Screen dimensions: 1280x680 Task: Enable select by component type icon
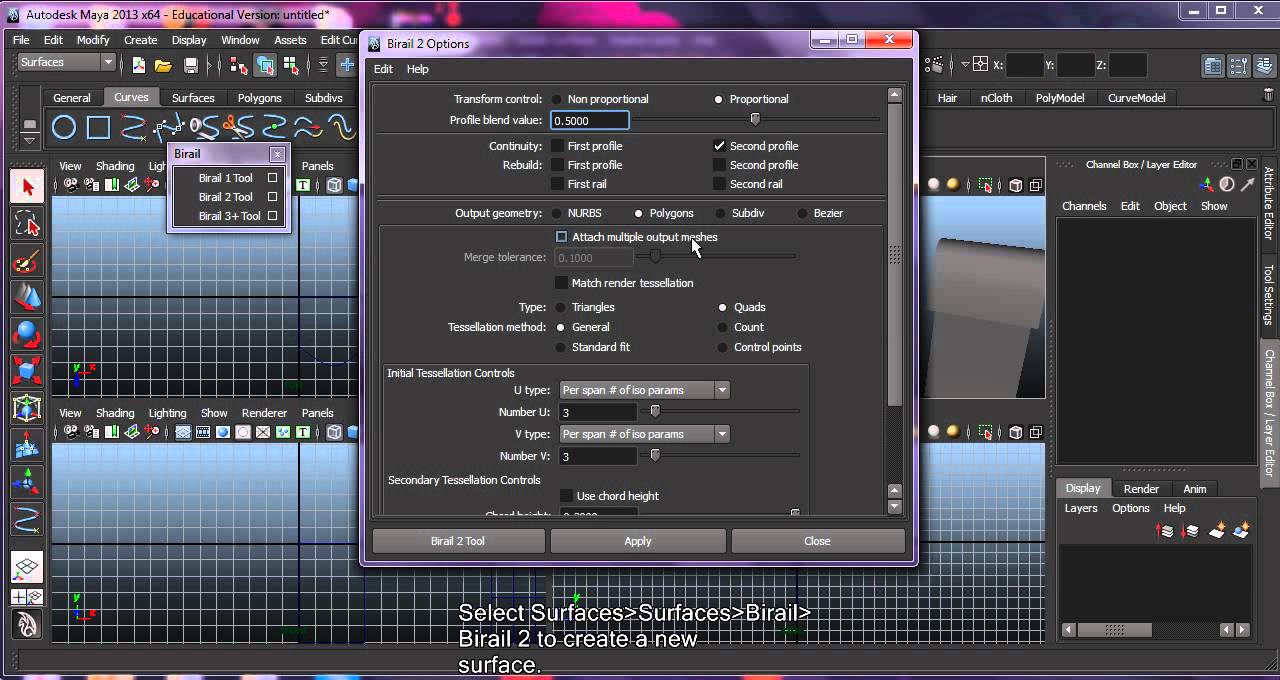(291, 65)
